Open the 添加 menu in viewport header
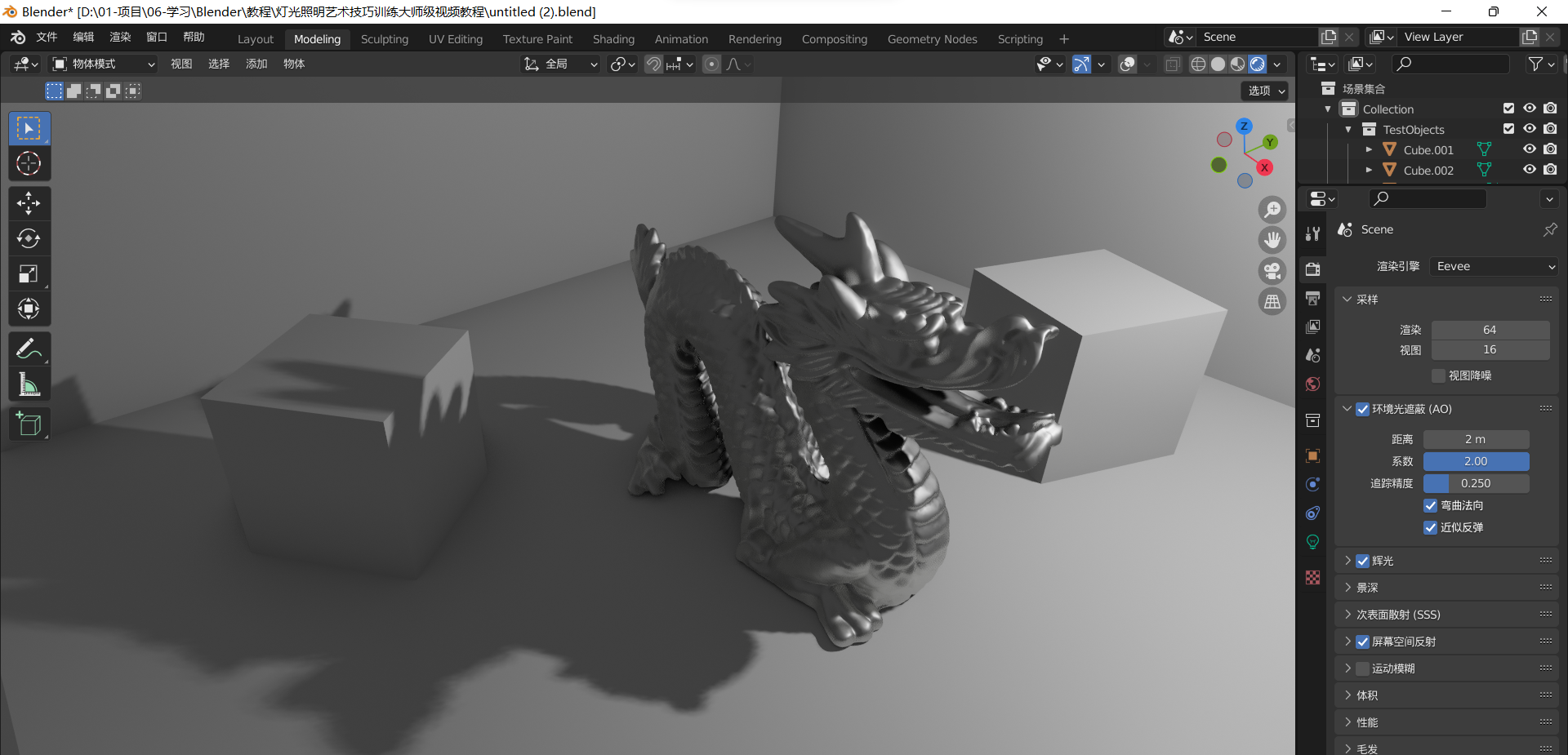 click(x=256, y=64)
